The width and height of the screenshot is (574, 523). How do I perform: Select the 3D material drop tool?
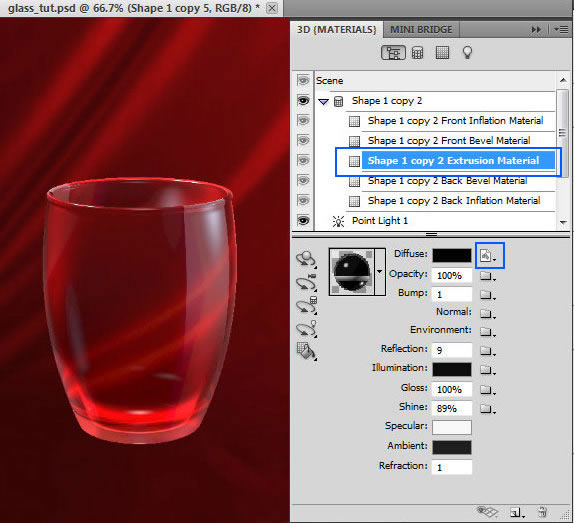307,352
